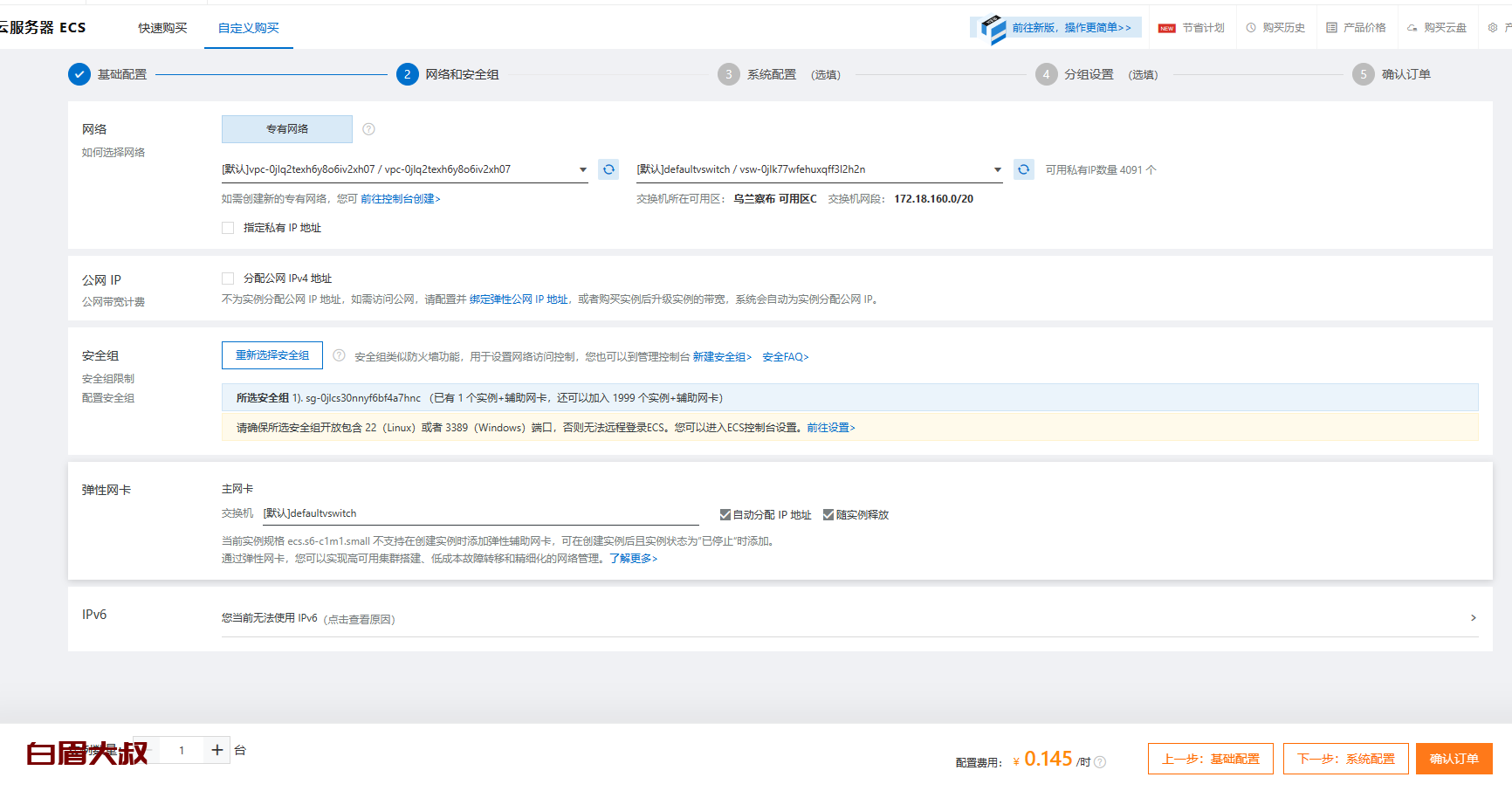Refresh the VPC list icon
The image size is (1512, 791).
pyautogui.click(x=608, y=169)
